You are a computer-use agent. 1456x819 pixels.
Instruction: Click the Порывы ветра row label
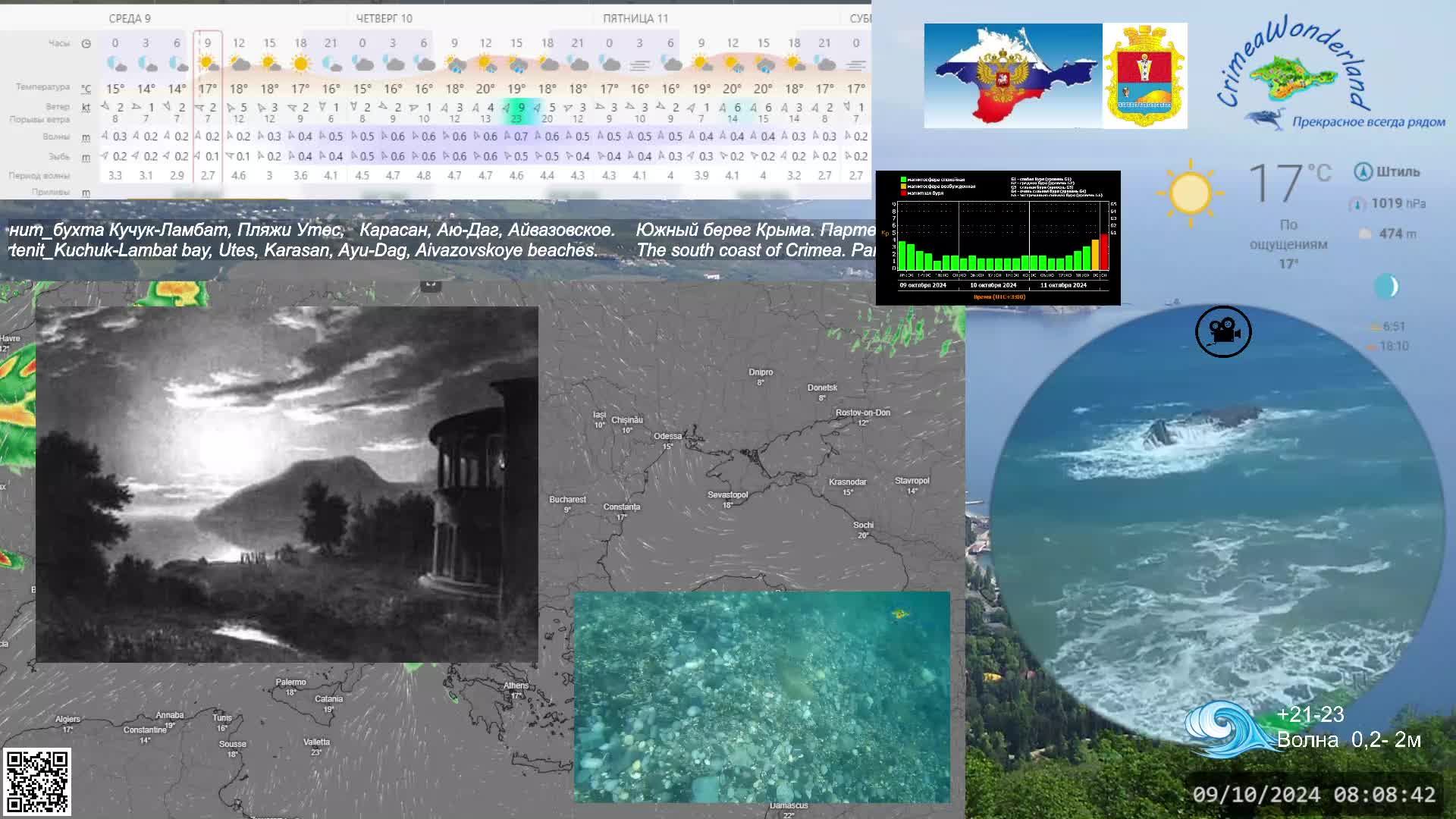39,119
